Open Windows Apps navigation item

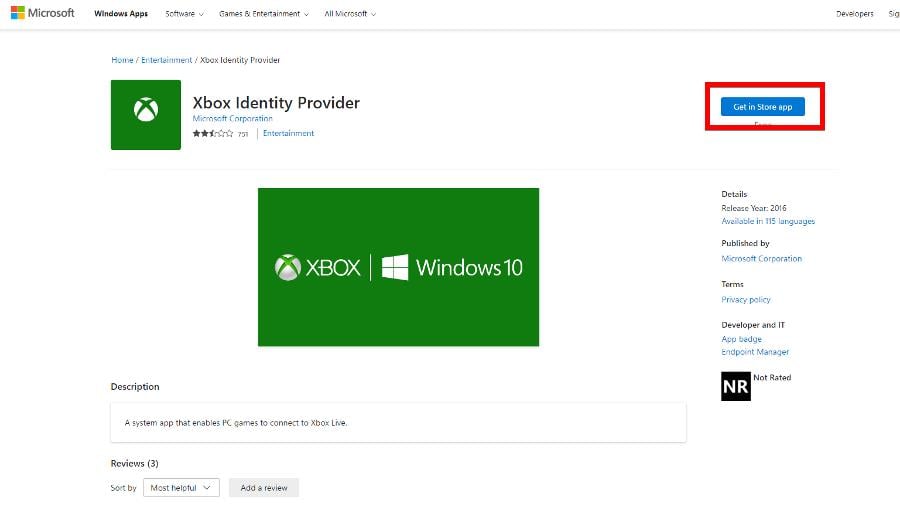tap(121, 14)
